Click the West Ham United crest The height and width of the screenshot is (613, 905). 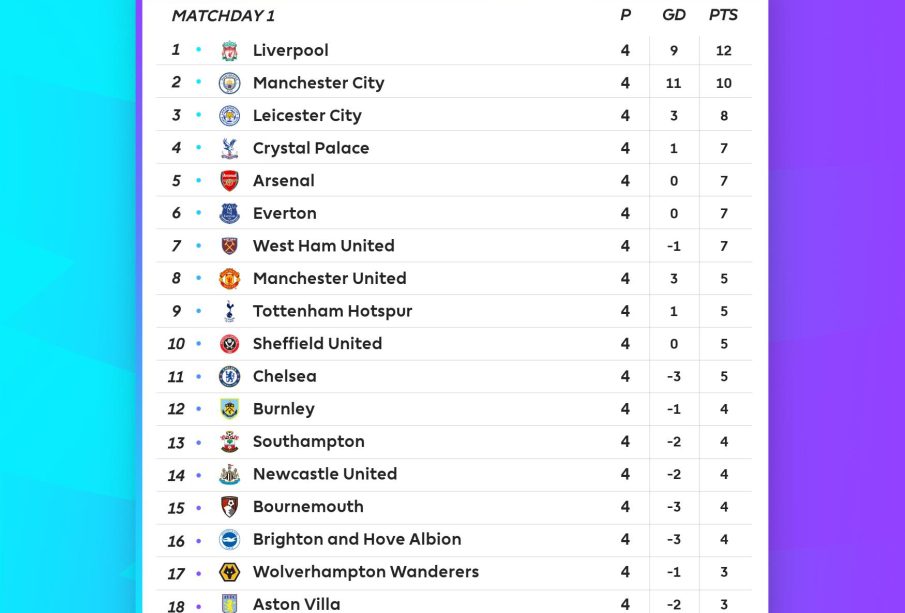(230, 246)
